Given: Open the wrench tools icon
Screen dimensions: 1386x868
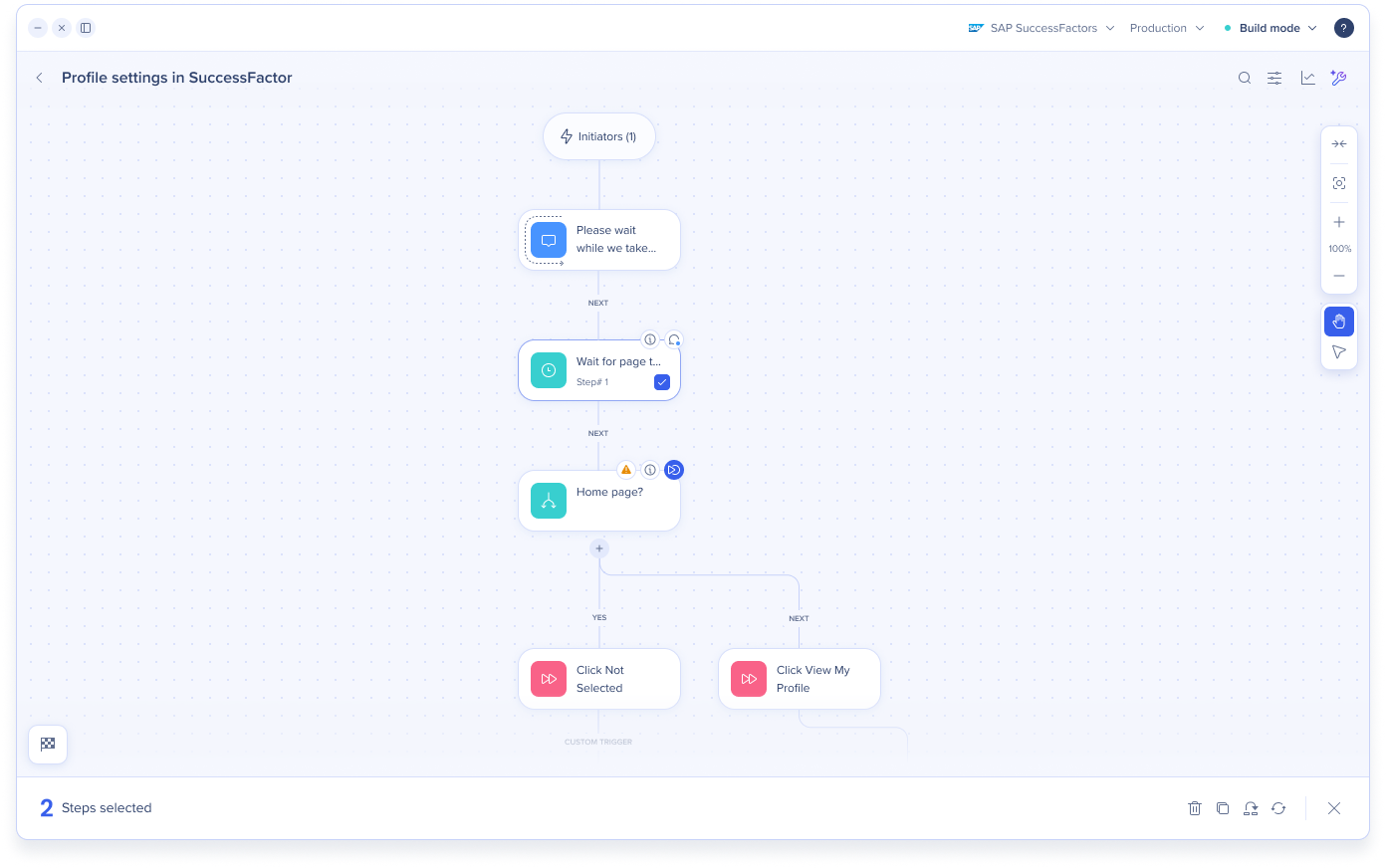Looking at the screenshot, I should pos(1338,78).
